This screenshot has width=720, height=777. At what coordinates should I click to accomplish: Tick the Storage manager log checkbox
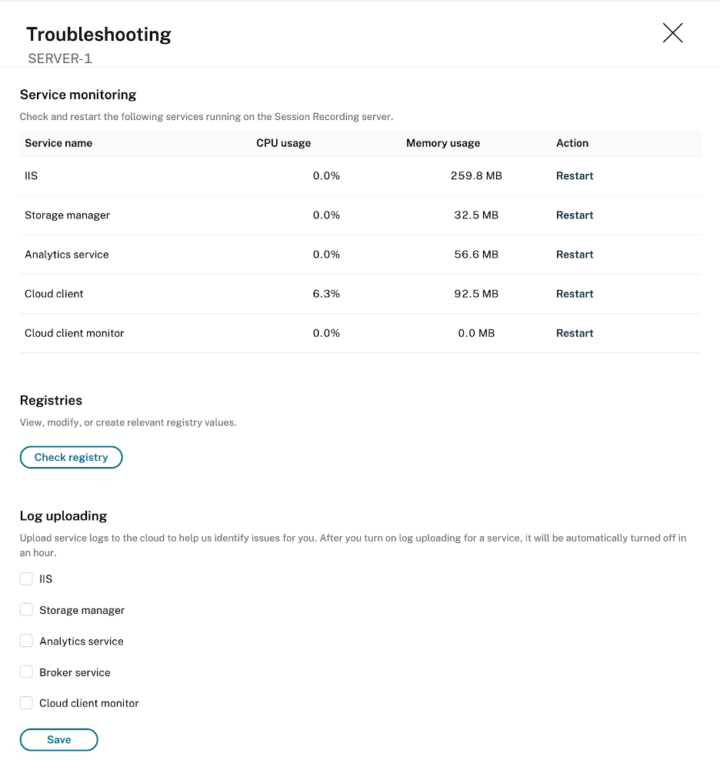point(27,610)
